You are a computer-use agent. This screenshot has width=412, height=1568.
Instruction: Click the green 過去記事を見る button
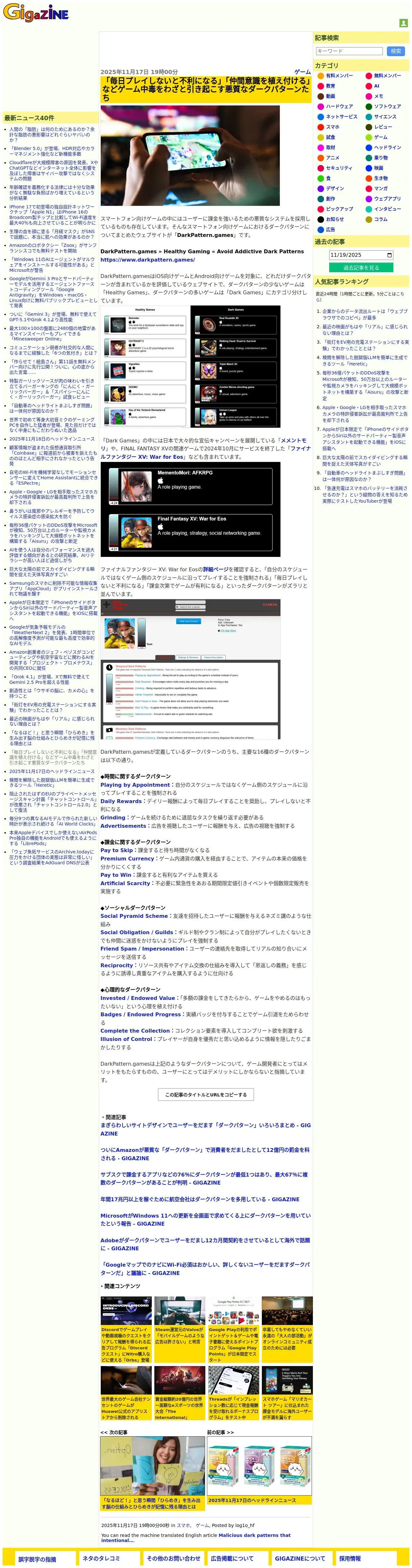pyautogui.click(x=361, y=268)
